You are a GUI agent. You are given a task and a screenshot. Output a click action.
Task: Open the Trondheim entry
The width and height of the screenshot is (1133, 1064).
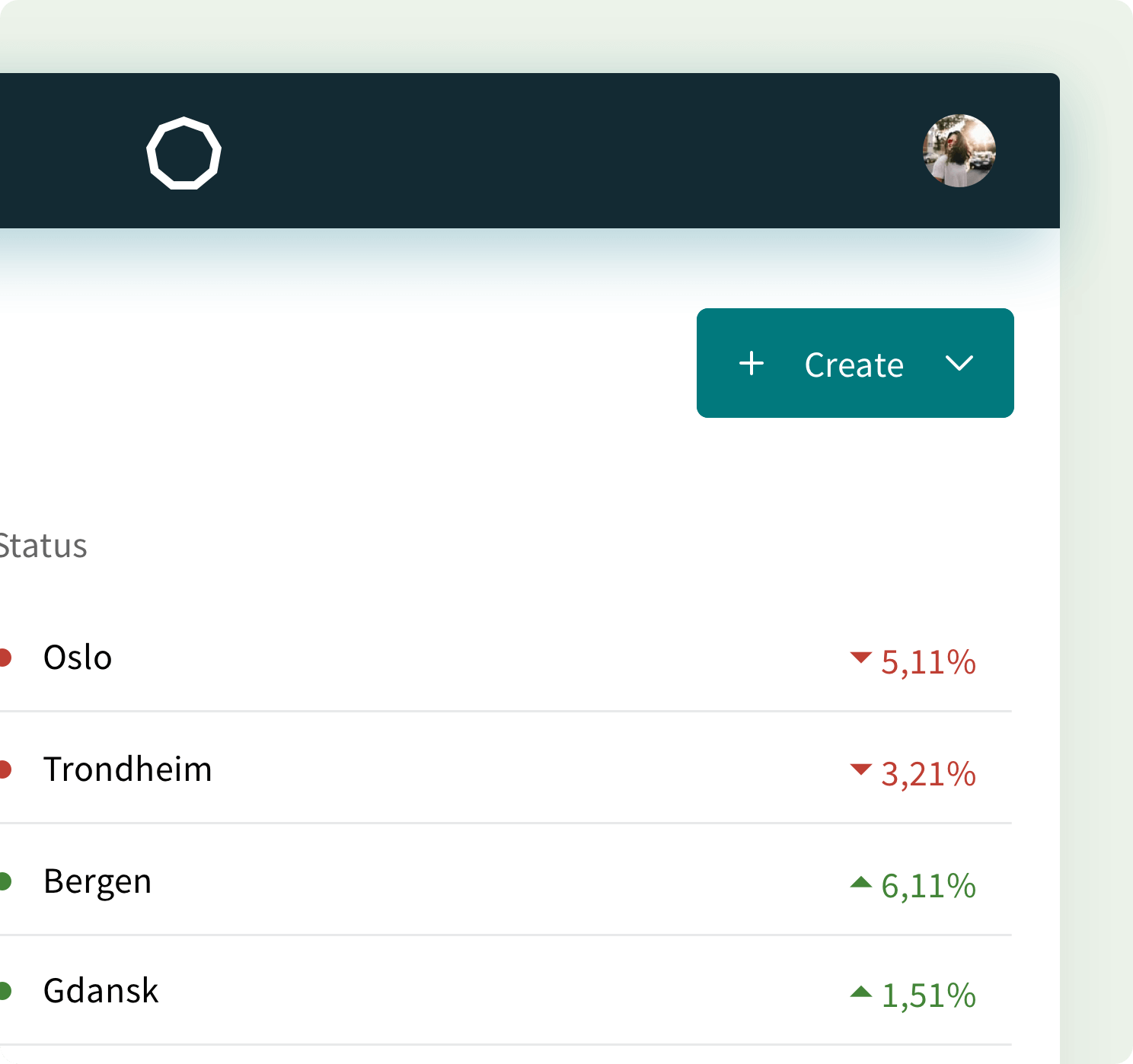coord(127,769)
